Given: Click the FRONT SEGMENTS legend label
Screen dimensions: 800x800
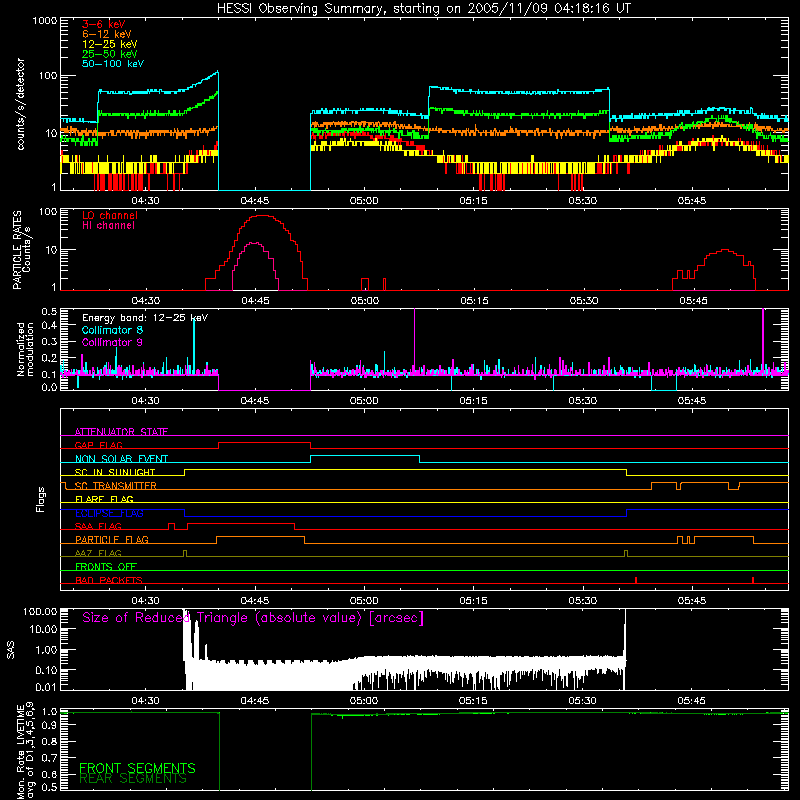Looking at the screenshot, I should (137, 768).
